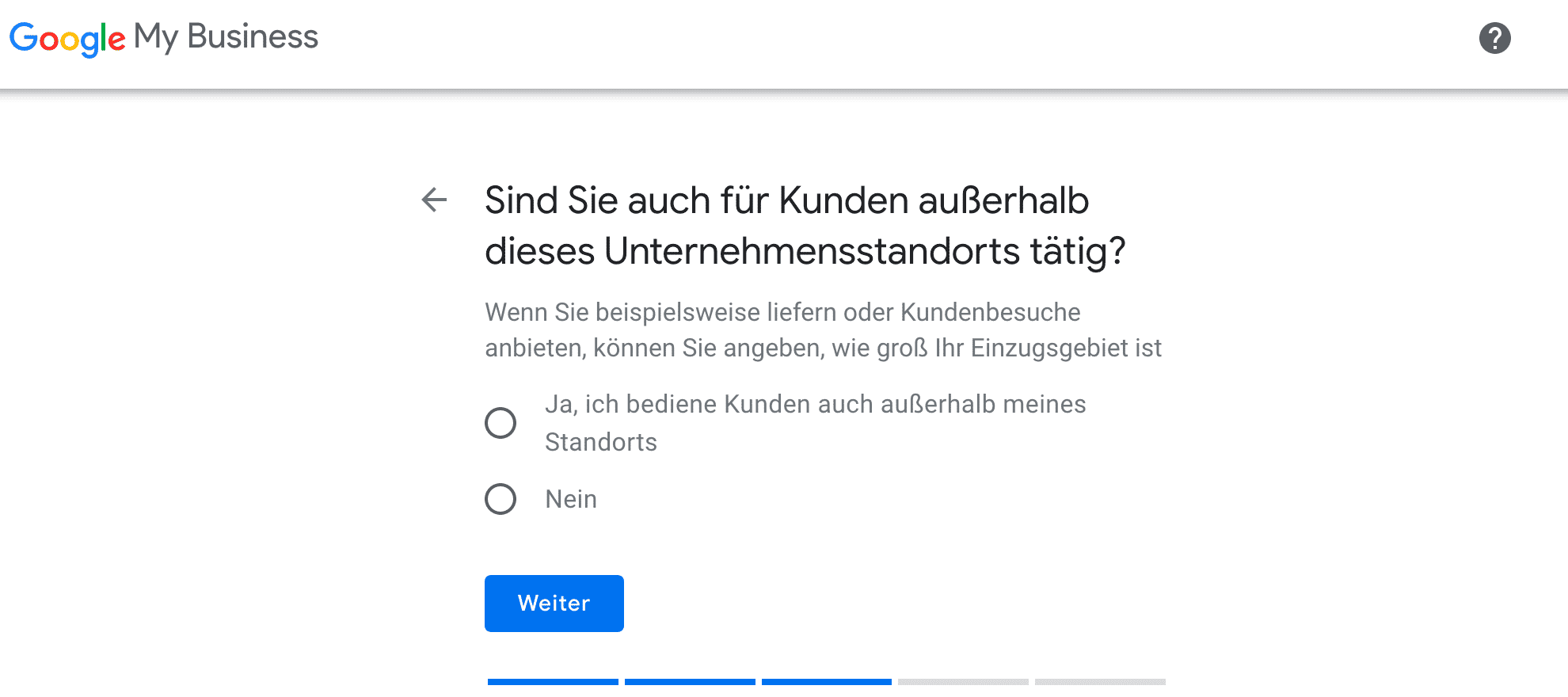
Task: Select the 'Ja, ich bediene Kunden' radio button
Action: point(500,423)
